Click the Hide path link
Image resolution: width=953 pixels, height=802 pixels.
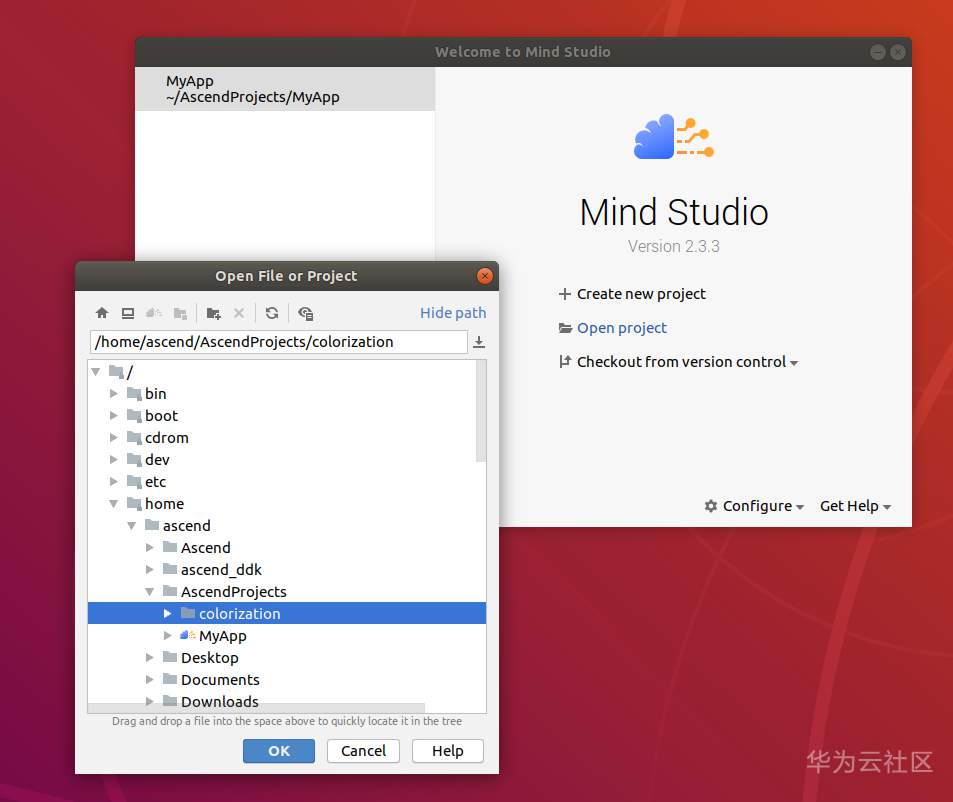pos(453,313)
